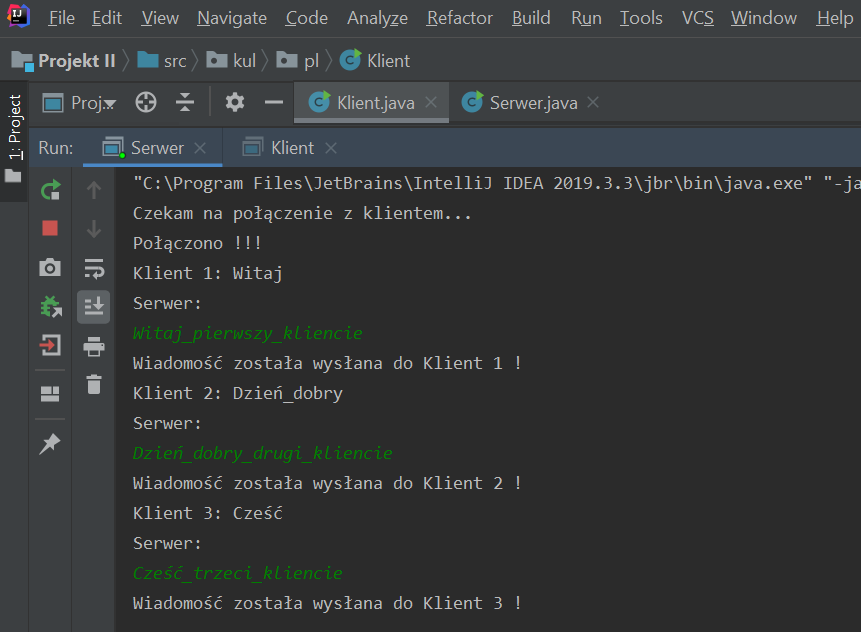861x632 pixels.
Task: Toggle soft-wrap in console output
Action: (x=94, y=269)
